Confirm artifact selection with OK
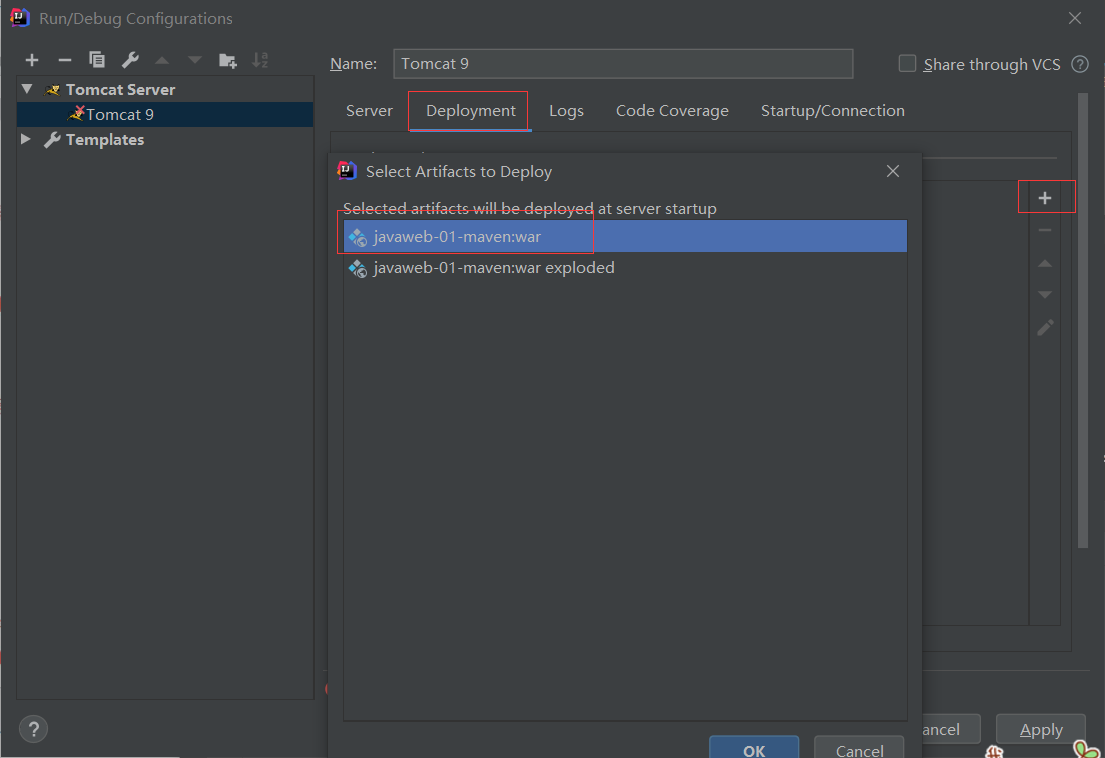 pos(754,749)
